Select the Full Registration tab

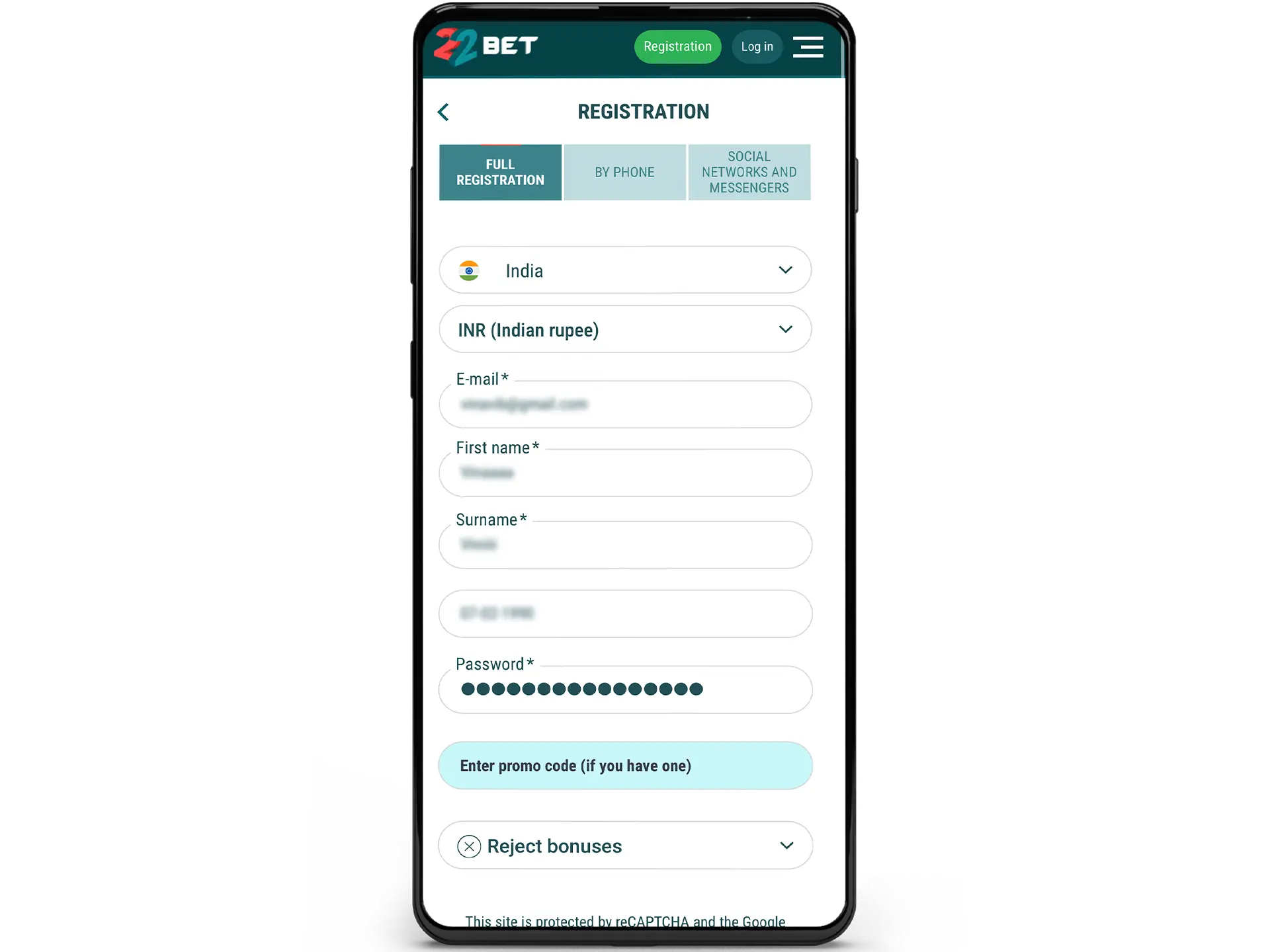tap(500, 172)
